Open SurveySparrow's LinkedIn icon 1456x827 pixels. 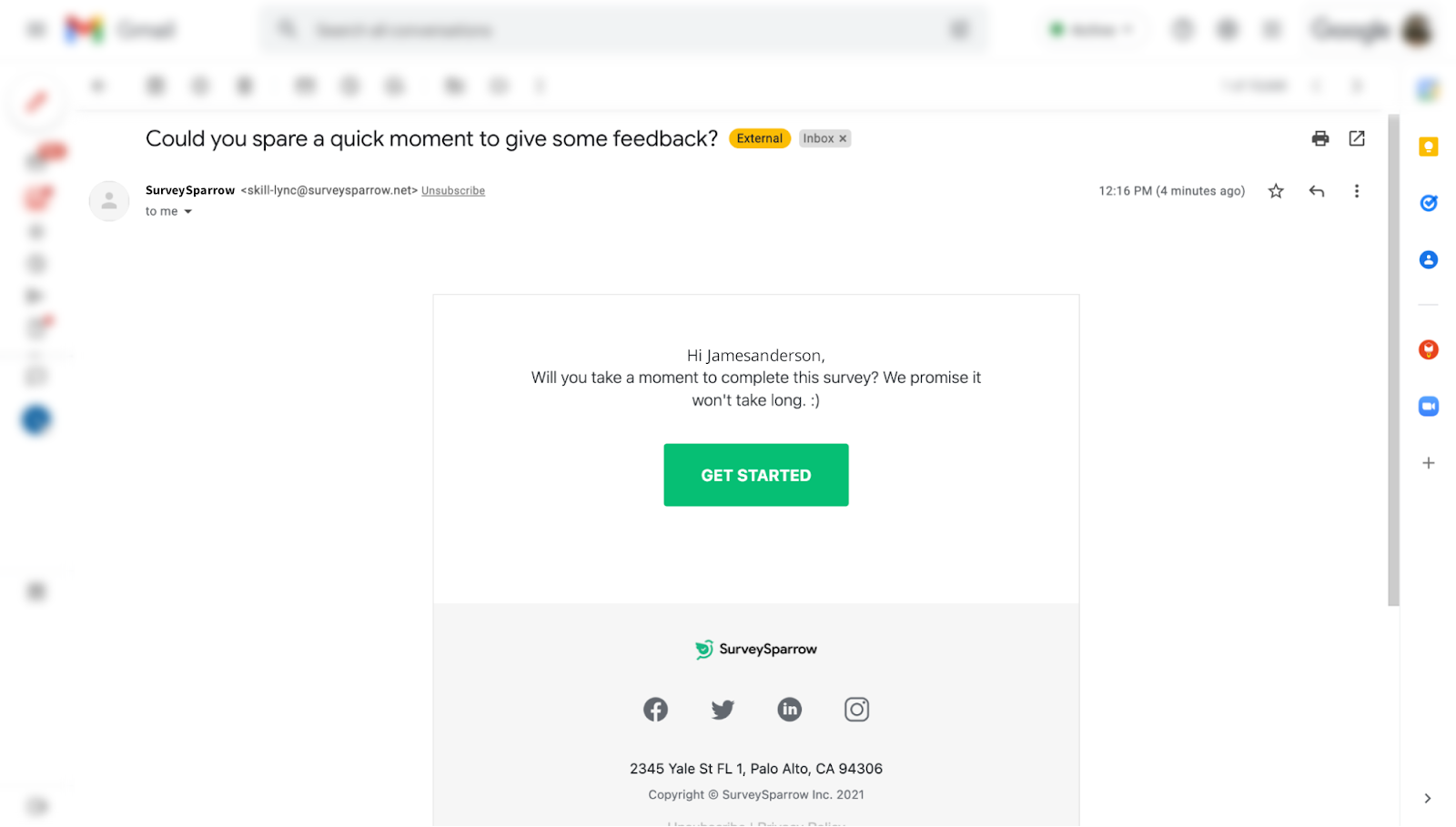click(789, 710)
